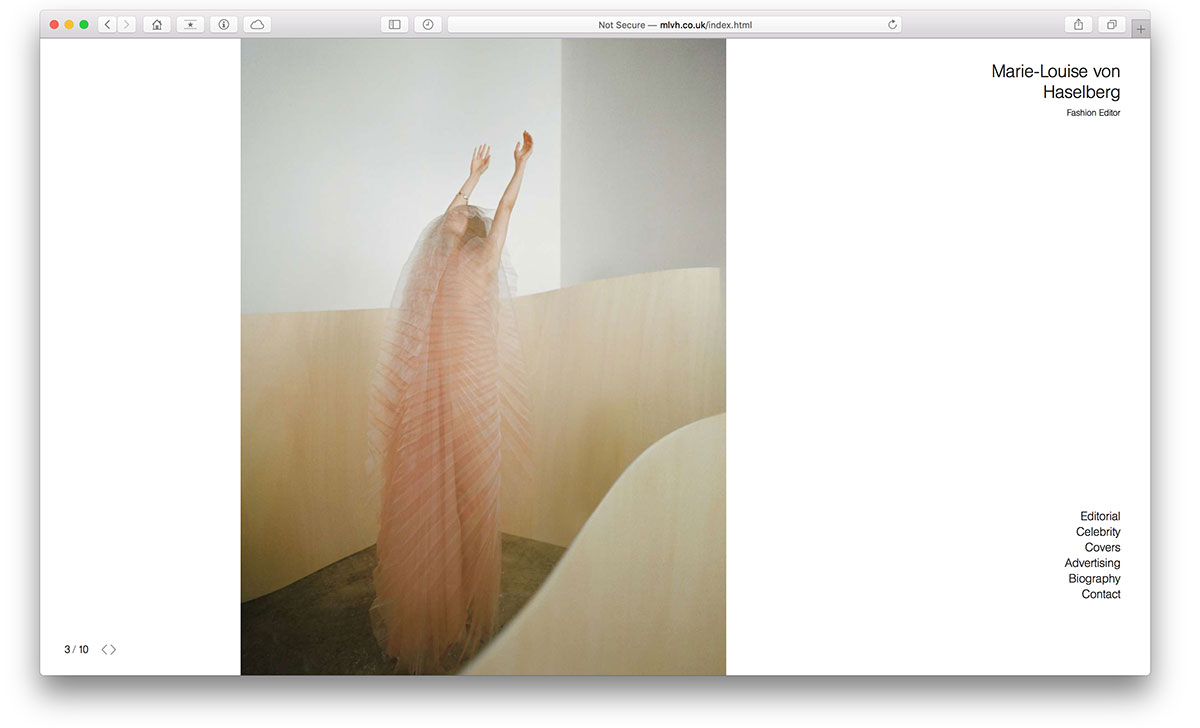Click the info circle toolbar button

pos(223,24)
